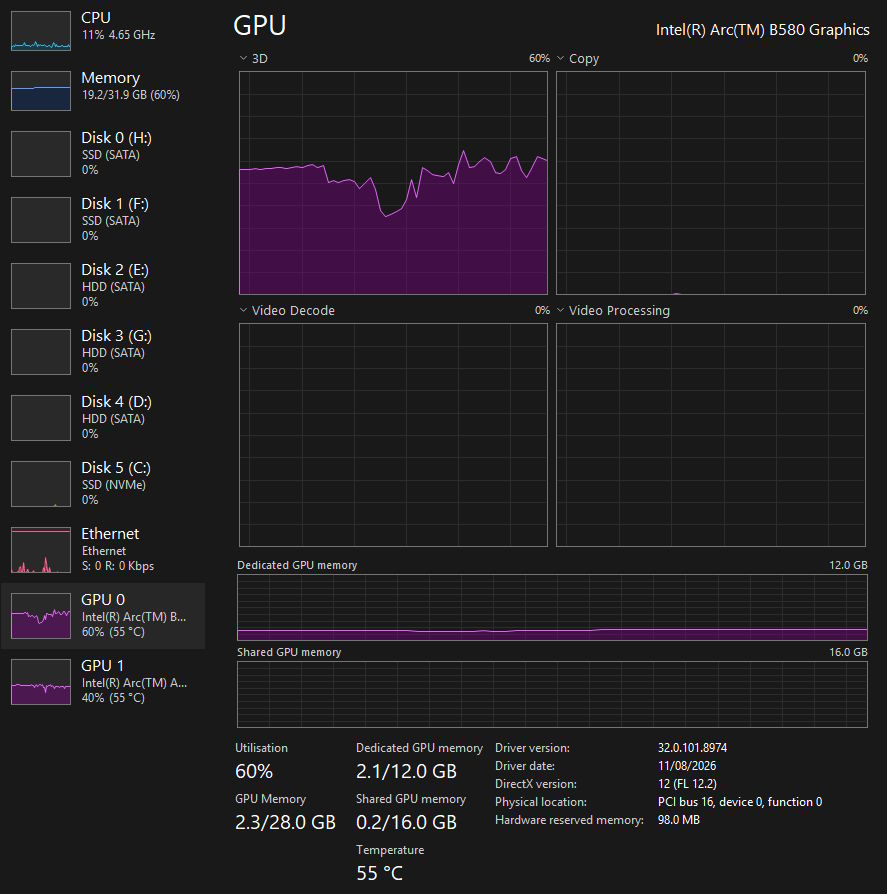Click the 55 °C value under Temperature
Viewport: 887px width, 894px height.
(x=380, y=873)
